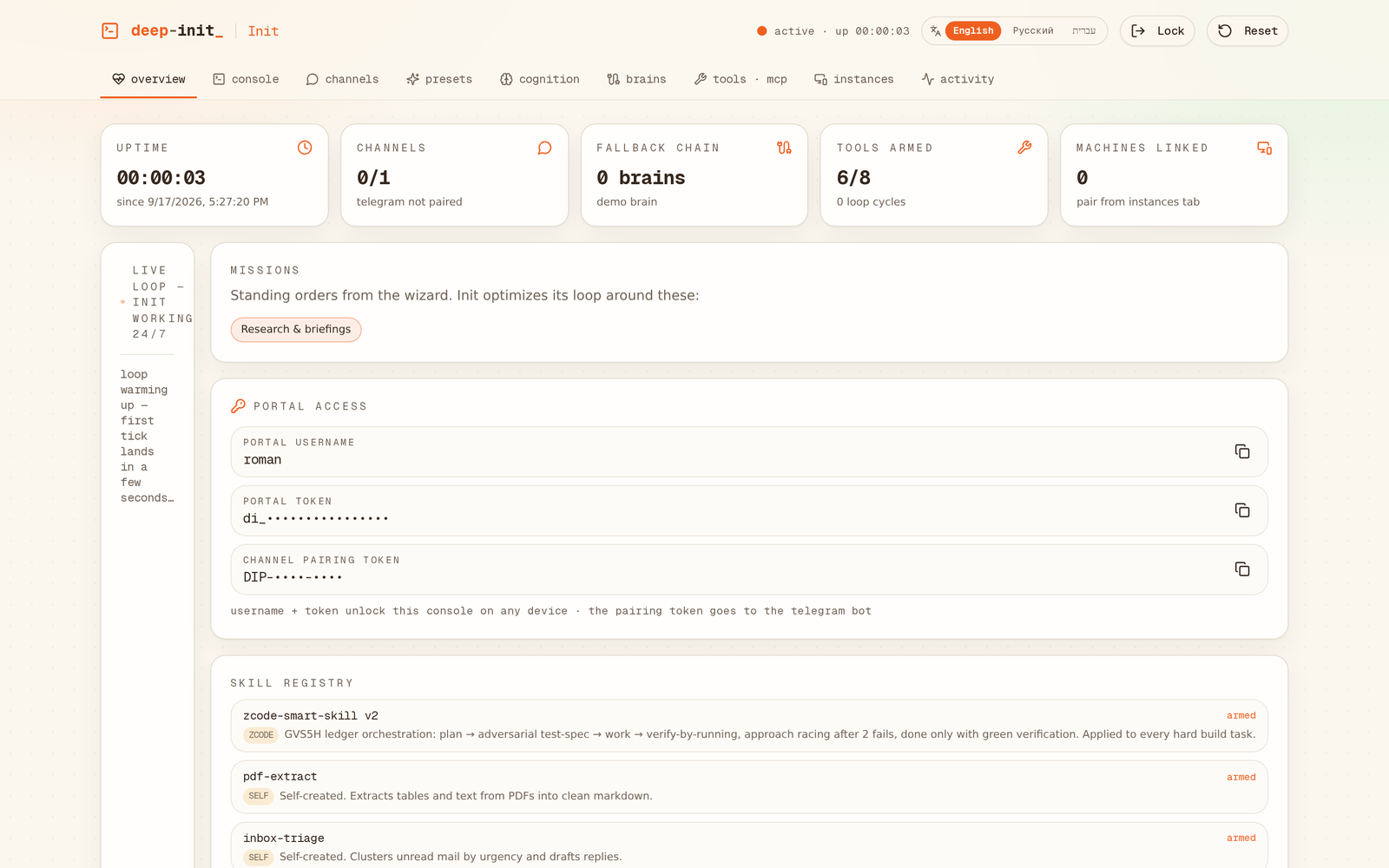Click the 'telegram not paired' text
The height and width of the screenshot is (868, 1389).
tap(410, 202)
